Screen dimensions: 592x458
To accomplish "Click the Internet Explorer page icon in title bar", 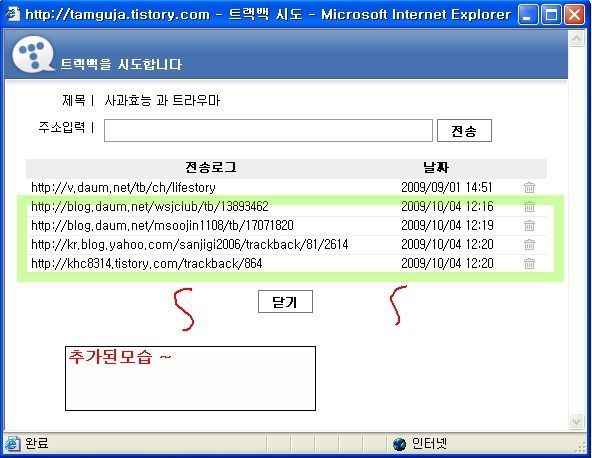I will tap(13, 14).
